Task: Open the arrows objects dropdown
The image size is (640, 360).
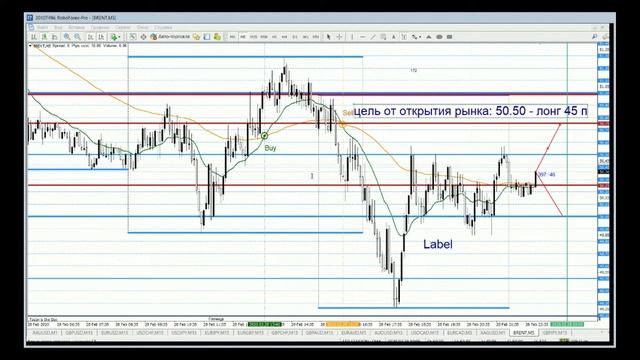Action: pyautogui.click(x=416, y=37)
